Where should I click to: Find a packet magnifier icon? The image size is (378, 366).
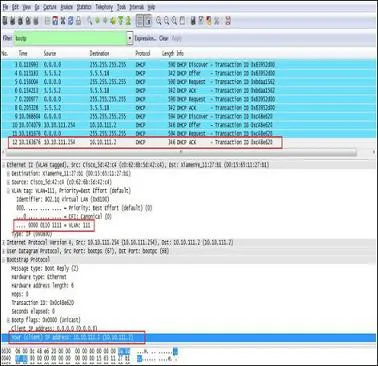90,21
